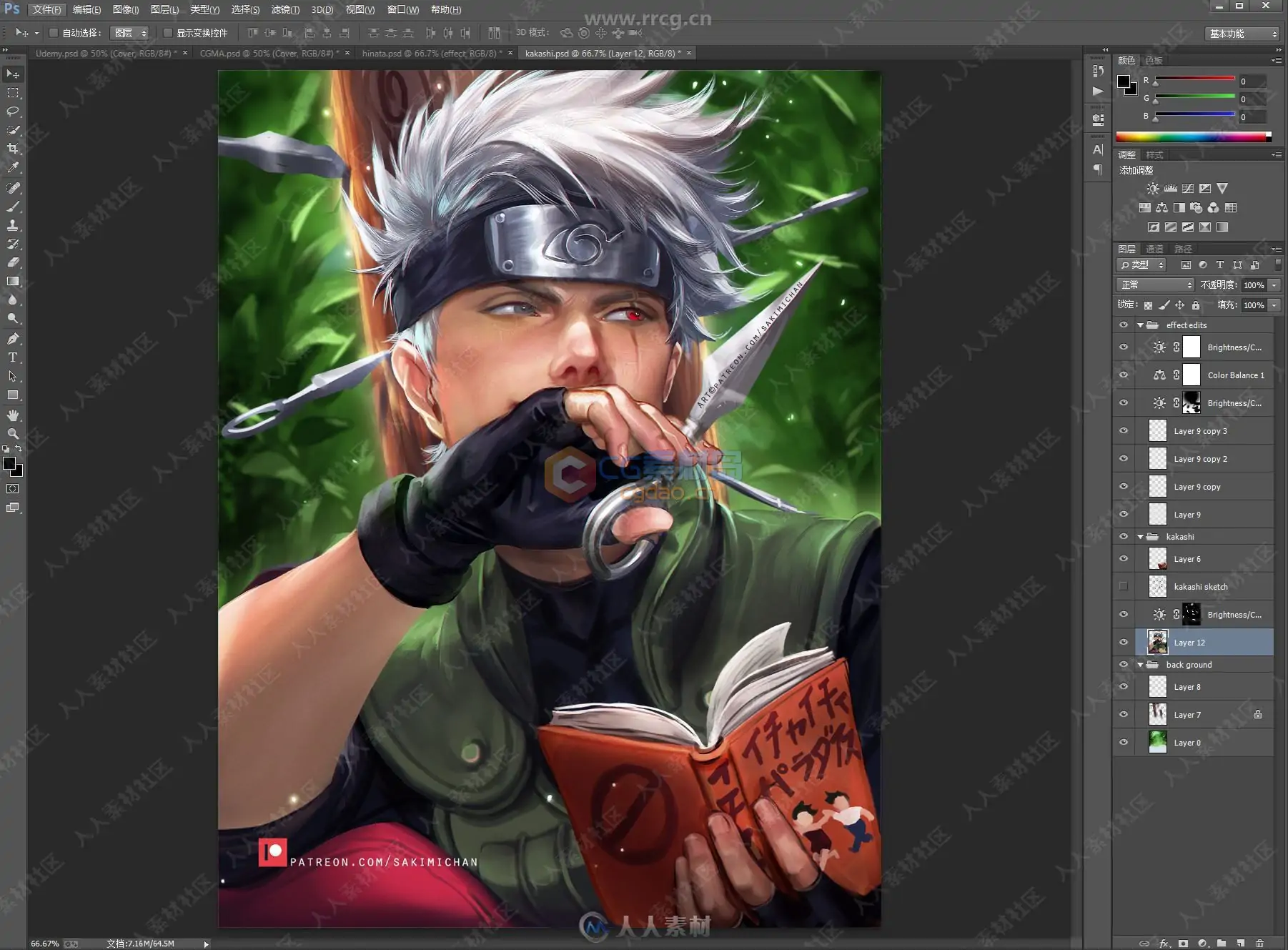Click delete layer trash icon

(x=1259, y=944)
